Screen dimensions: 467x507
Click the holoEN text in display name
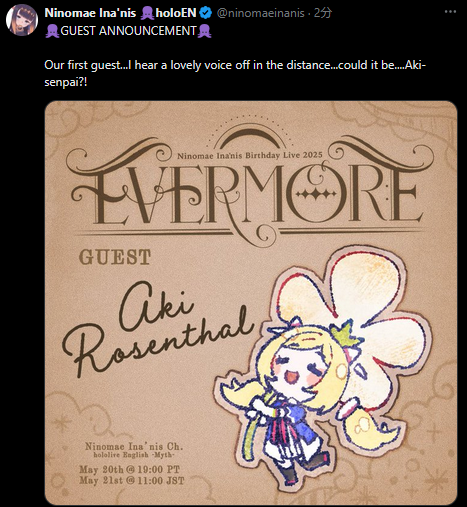coord(176,13)
